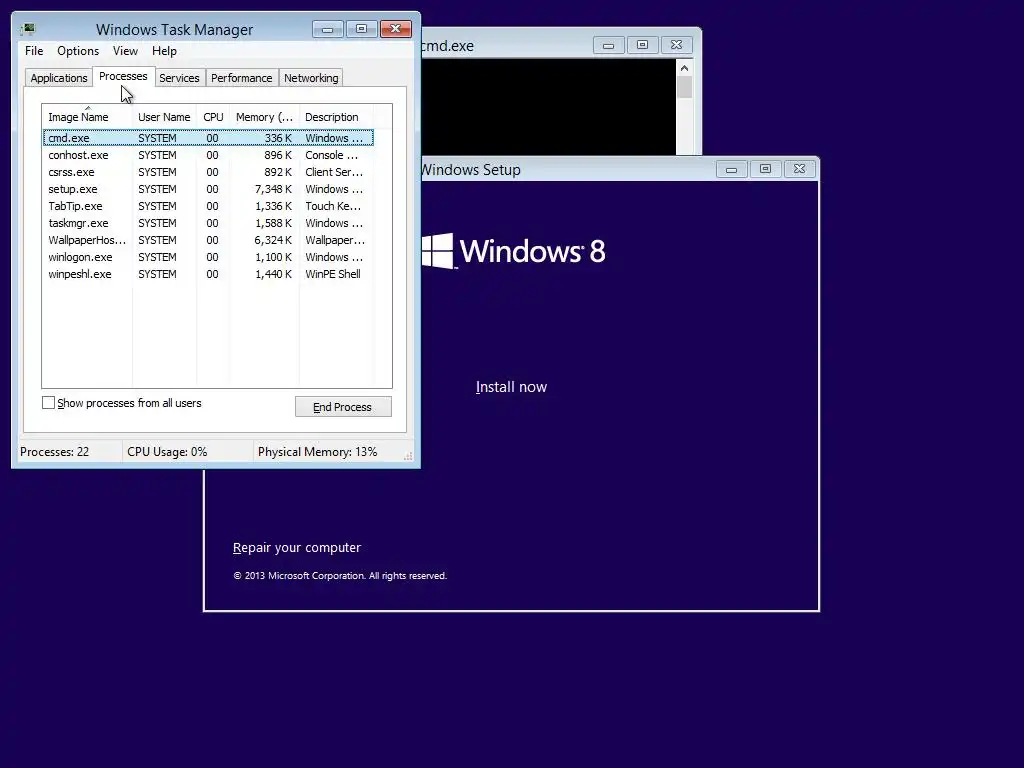This screenshot has height=768, width=1024.
Task: Sort by the User Name column header
Action: tap(164, 117)
